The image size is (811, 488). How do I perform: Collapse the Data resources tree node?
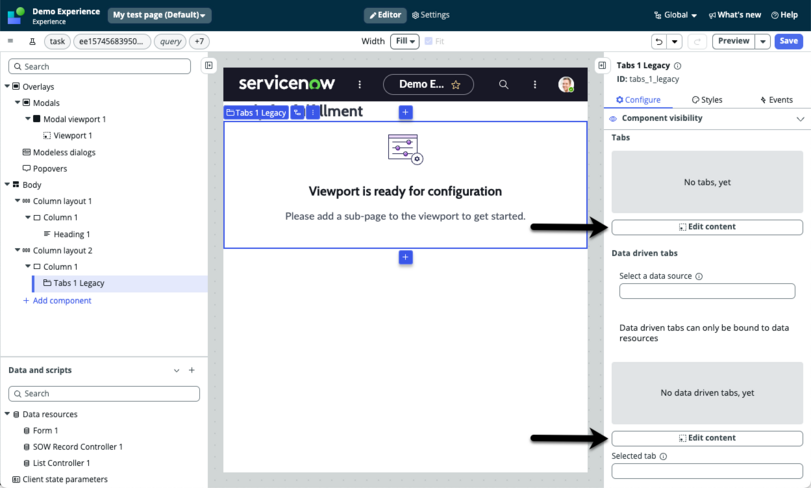pos(7,414)
